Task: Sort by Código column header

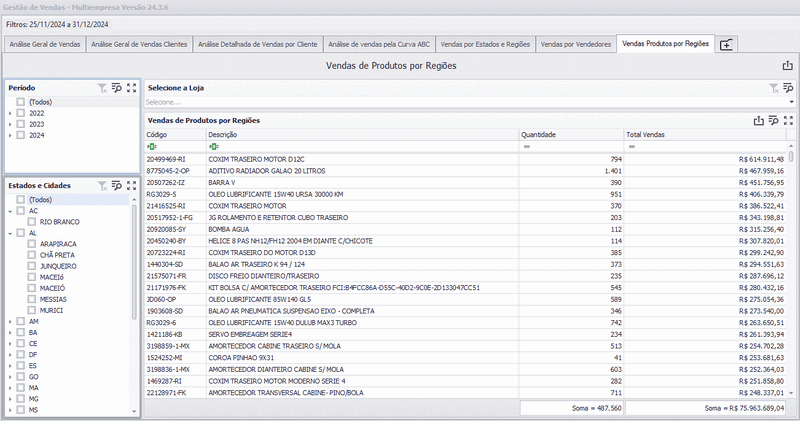Action: (x=175, y=135)
